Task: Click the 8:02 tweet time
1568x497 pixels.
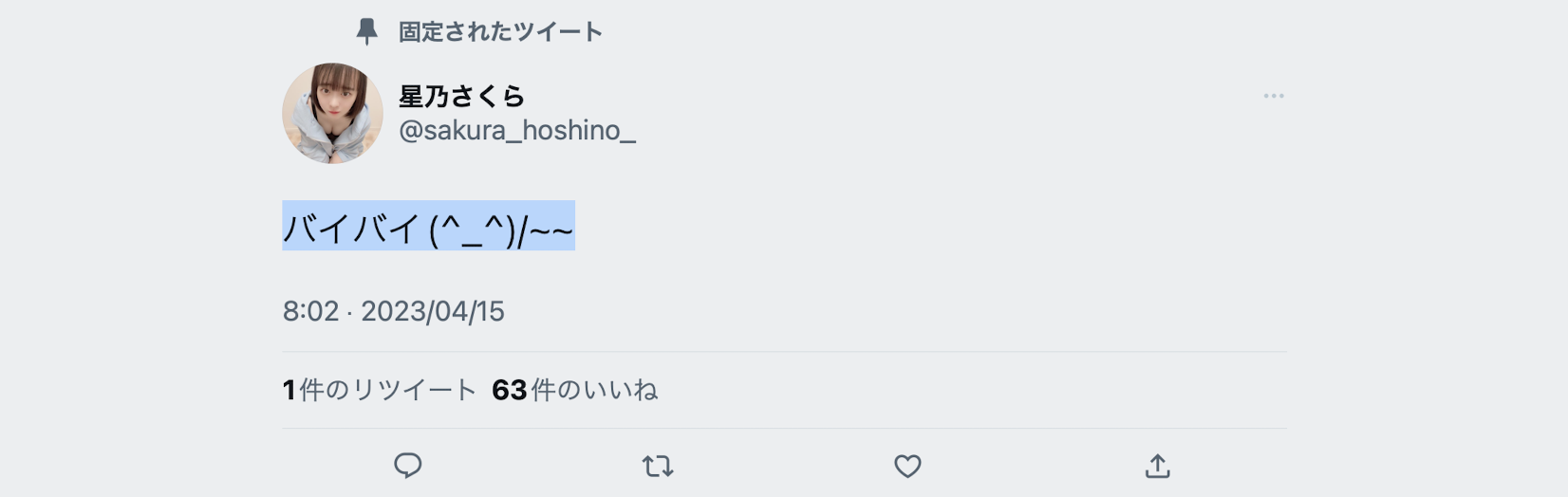Action: [x=310, y=311]
